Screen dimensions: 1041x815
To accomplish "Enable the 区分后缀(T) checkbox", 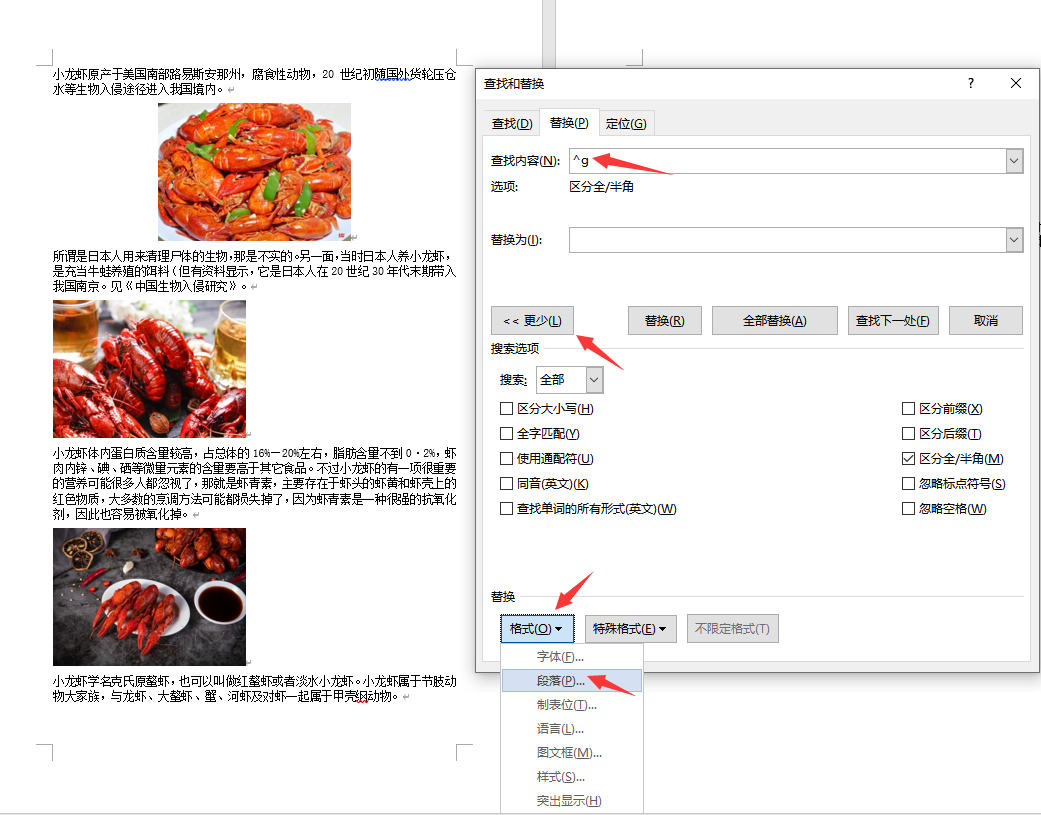I will pyautogui.click(x=908, y=434).
